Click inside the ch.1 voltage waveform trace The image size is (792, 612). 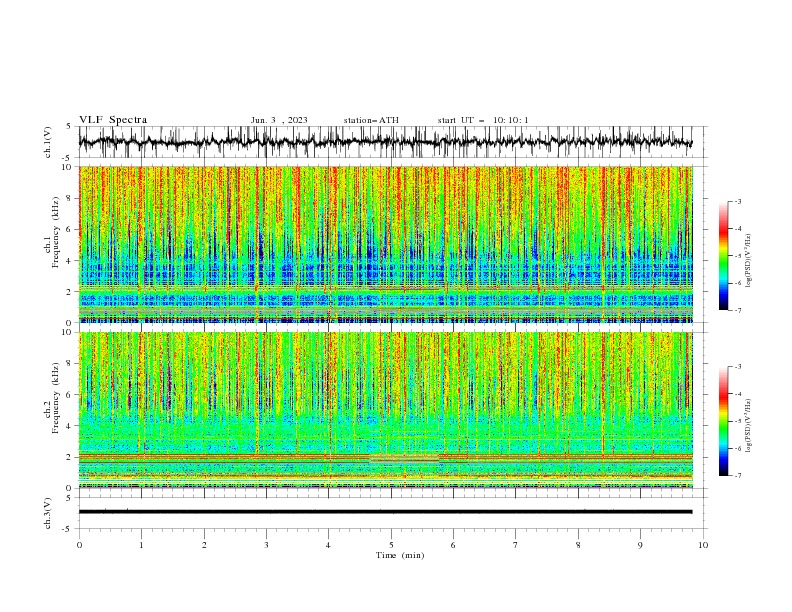[385, 142]
